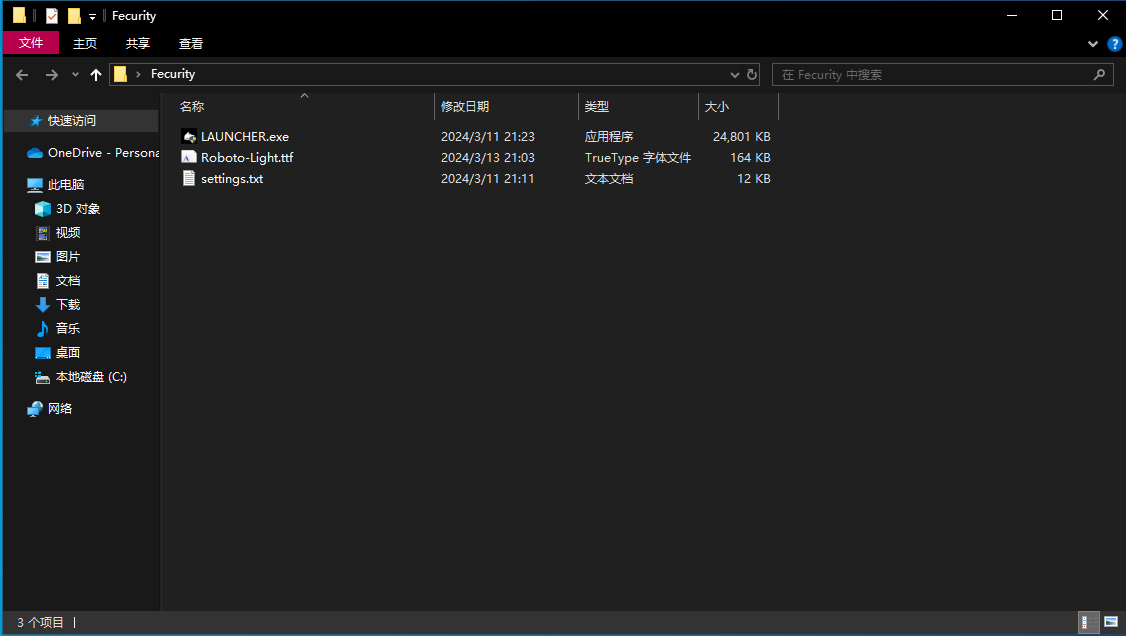The image size is (1126, 636).
Task: Click the Back navigation arrow
Action: tap(22, 75)
